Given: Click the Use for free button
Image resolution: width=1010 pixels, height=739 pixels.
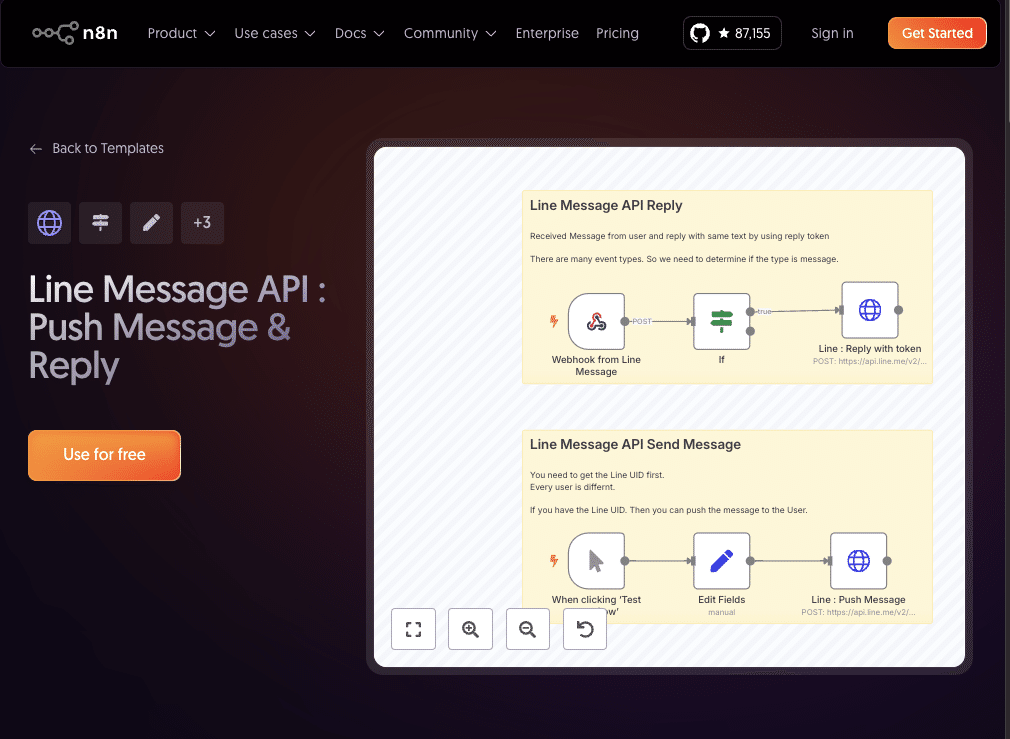Looking at the screenshot, I should point(104,455).
